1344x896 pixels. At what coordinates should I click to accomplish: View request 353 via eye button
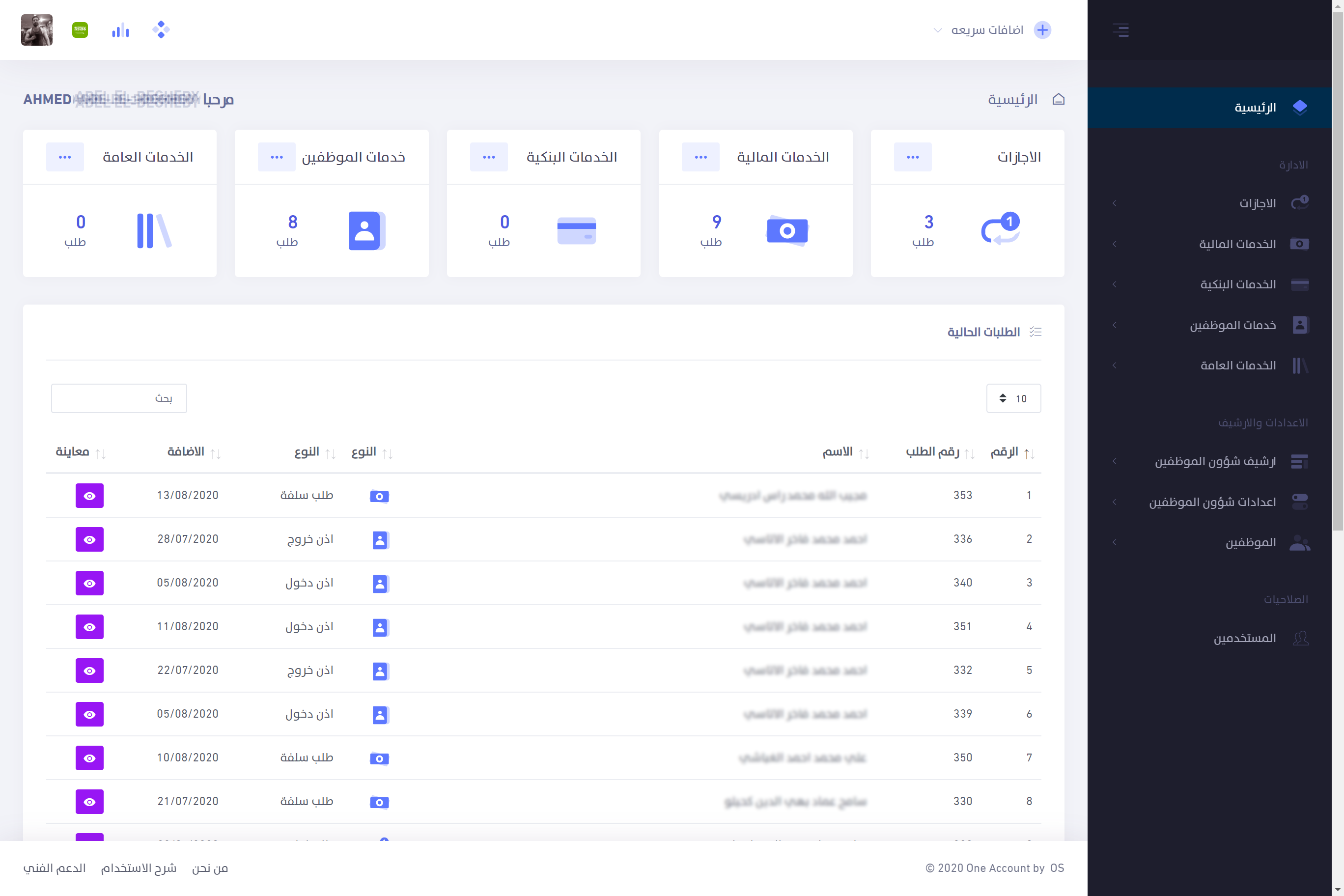click(x=89, y=496)
